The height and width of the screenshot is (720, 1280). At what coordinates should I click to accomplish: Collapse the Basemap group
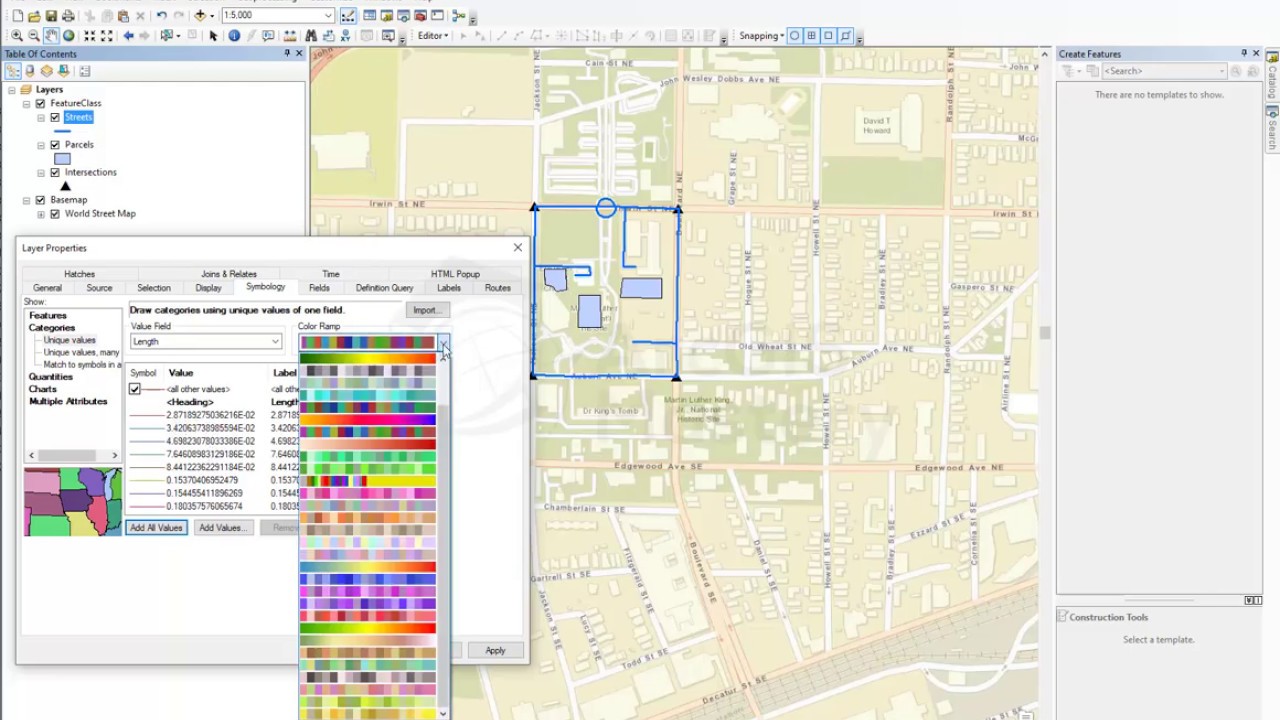(x=26, y=200)
